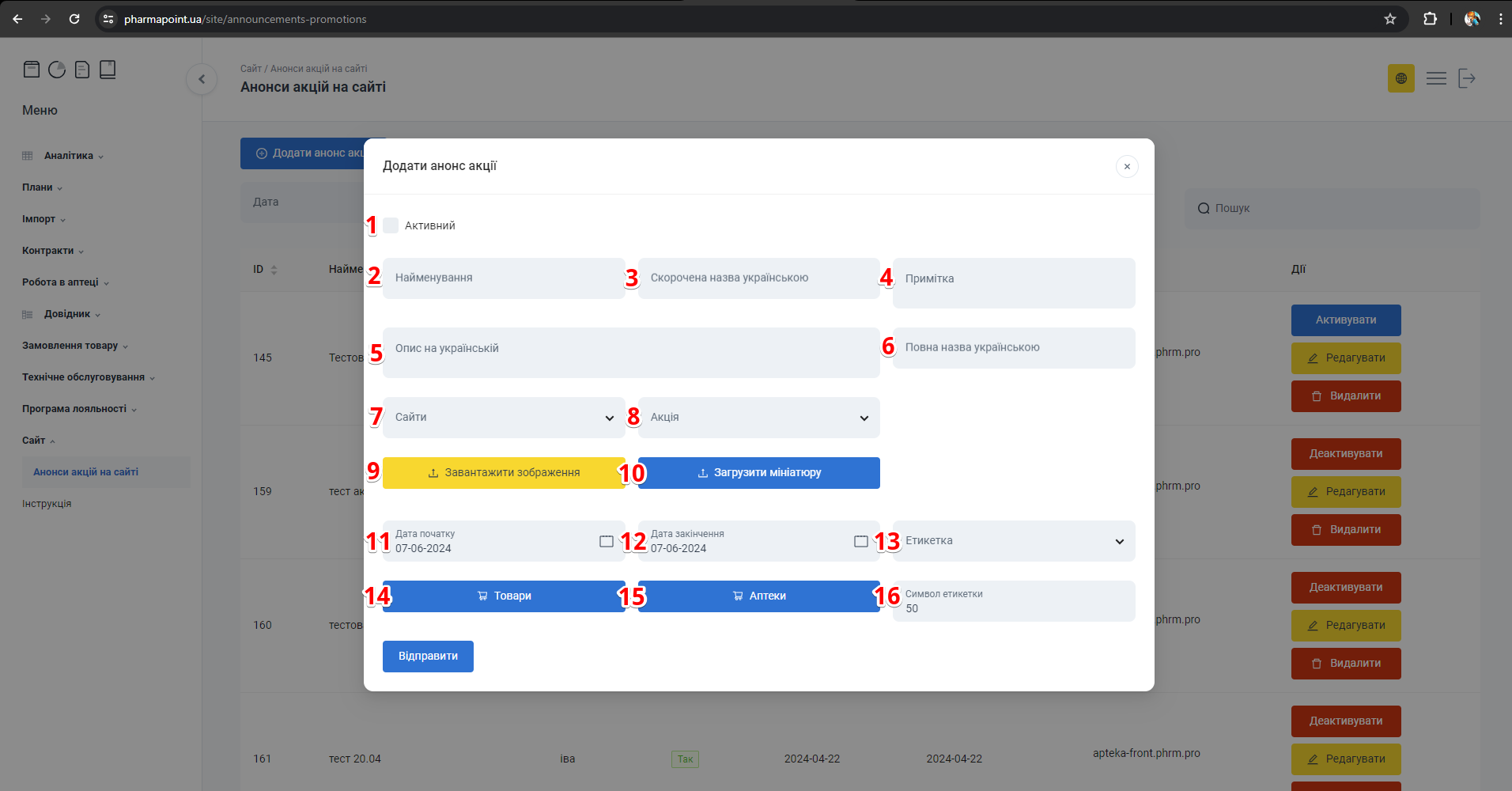Close the Додати анонс акції dialog
The image size is (1512, 791).
(1127, 166)
